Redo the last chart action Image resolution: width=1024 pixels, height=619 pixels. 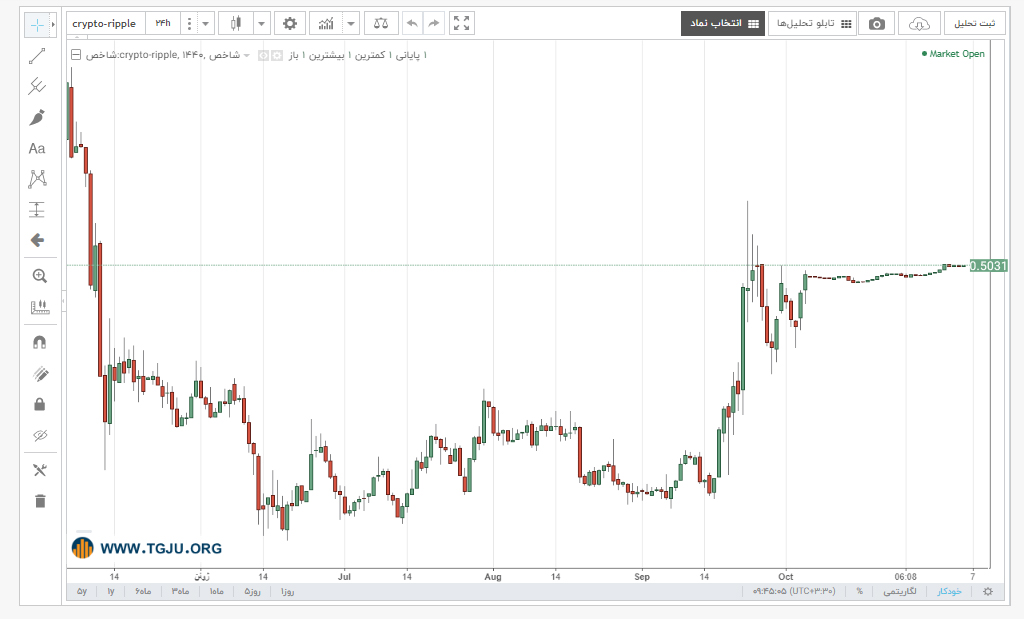434,24
